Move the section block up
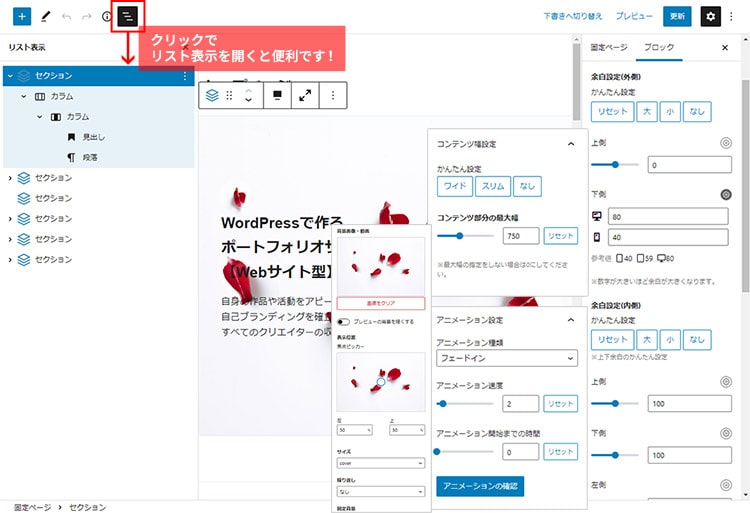 pos(248,91)
